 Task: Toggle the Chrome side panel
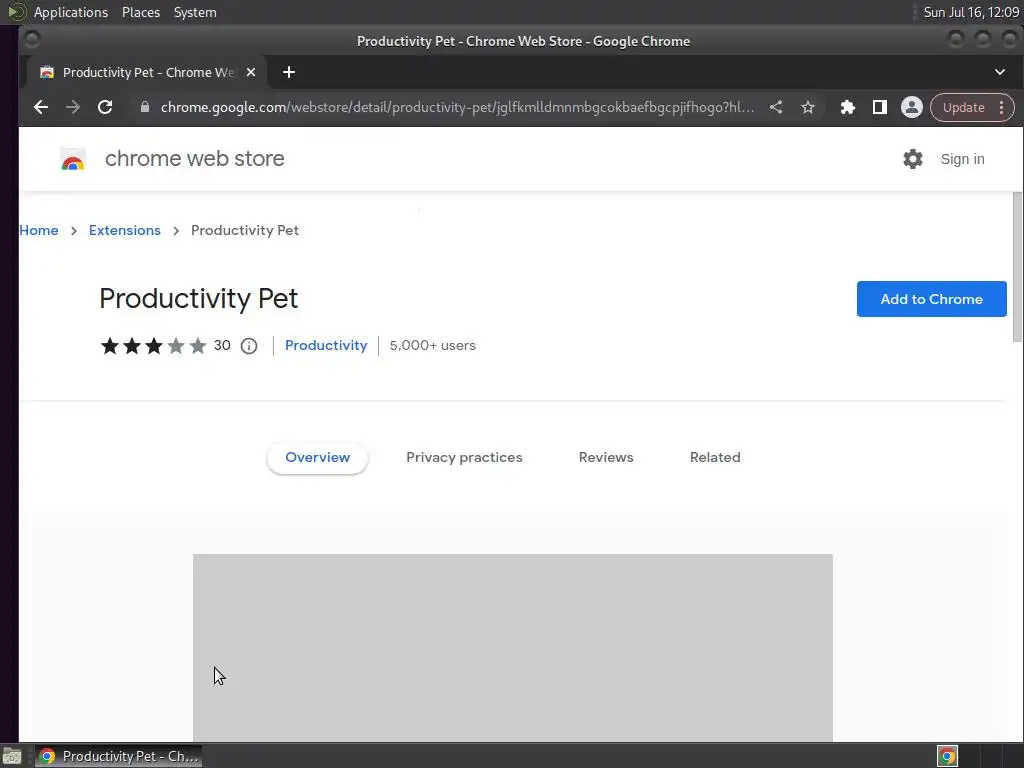880,107
